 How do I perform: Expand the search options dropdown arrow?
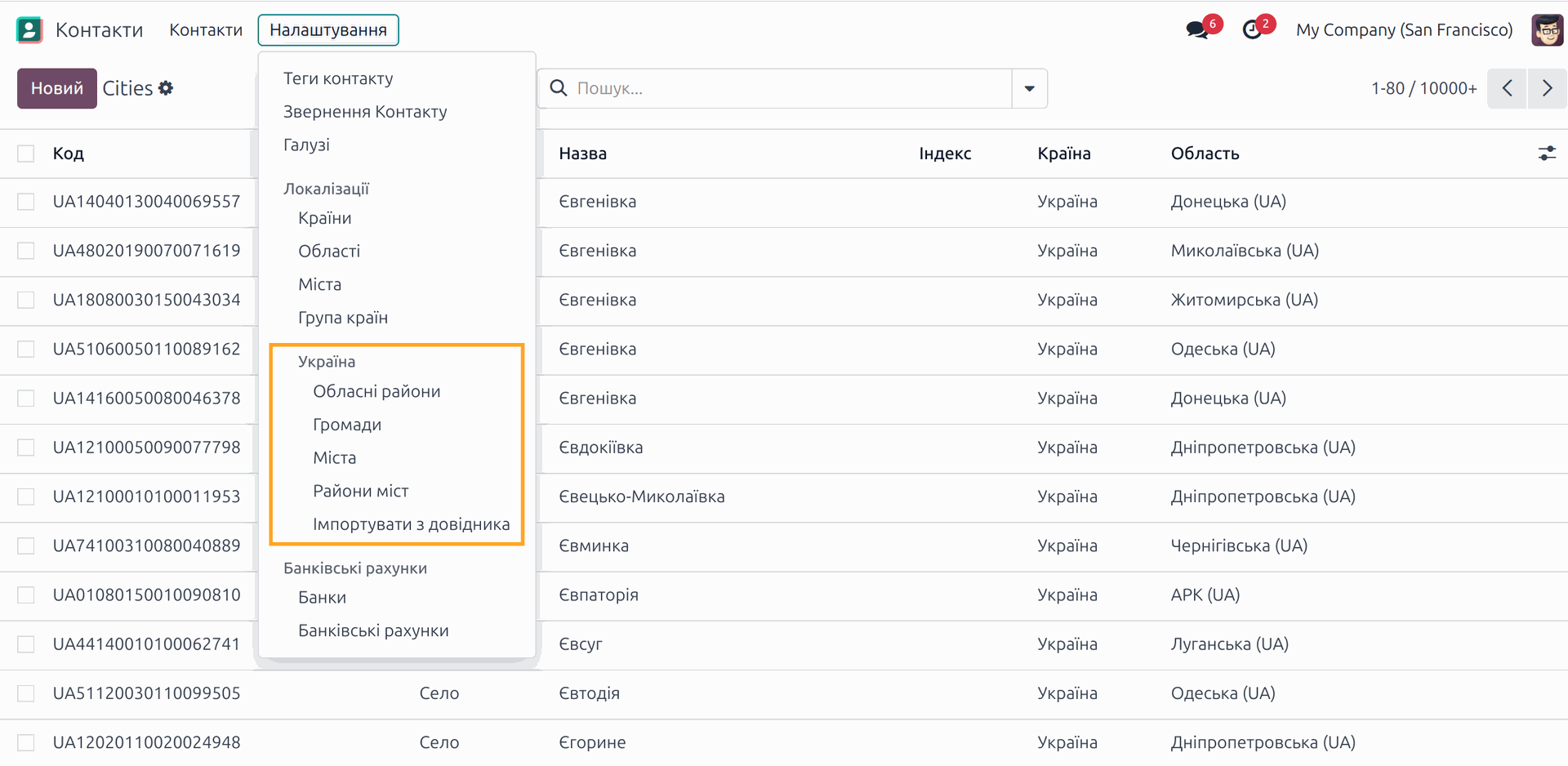(1029, 88)
